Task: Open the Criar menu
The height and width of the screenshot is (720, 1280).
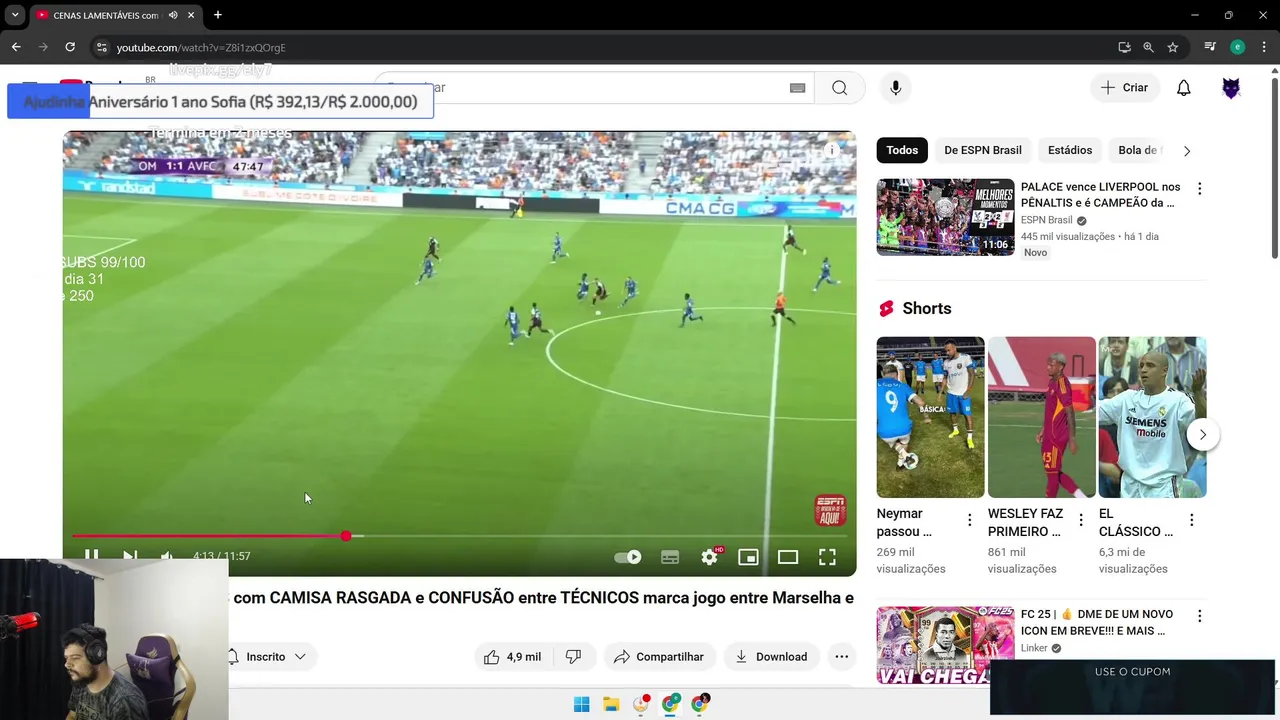Action: pos(1124,88)
